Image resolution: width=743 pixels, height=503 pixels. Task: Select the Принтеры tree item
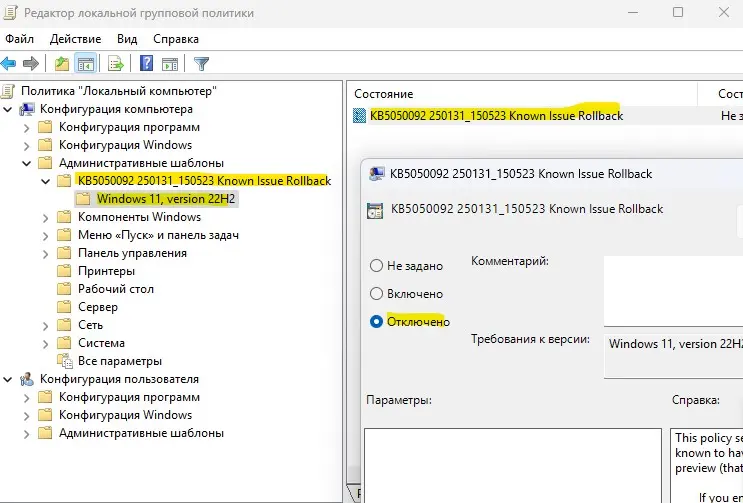tap(106, 271)
